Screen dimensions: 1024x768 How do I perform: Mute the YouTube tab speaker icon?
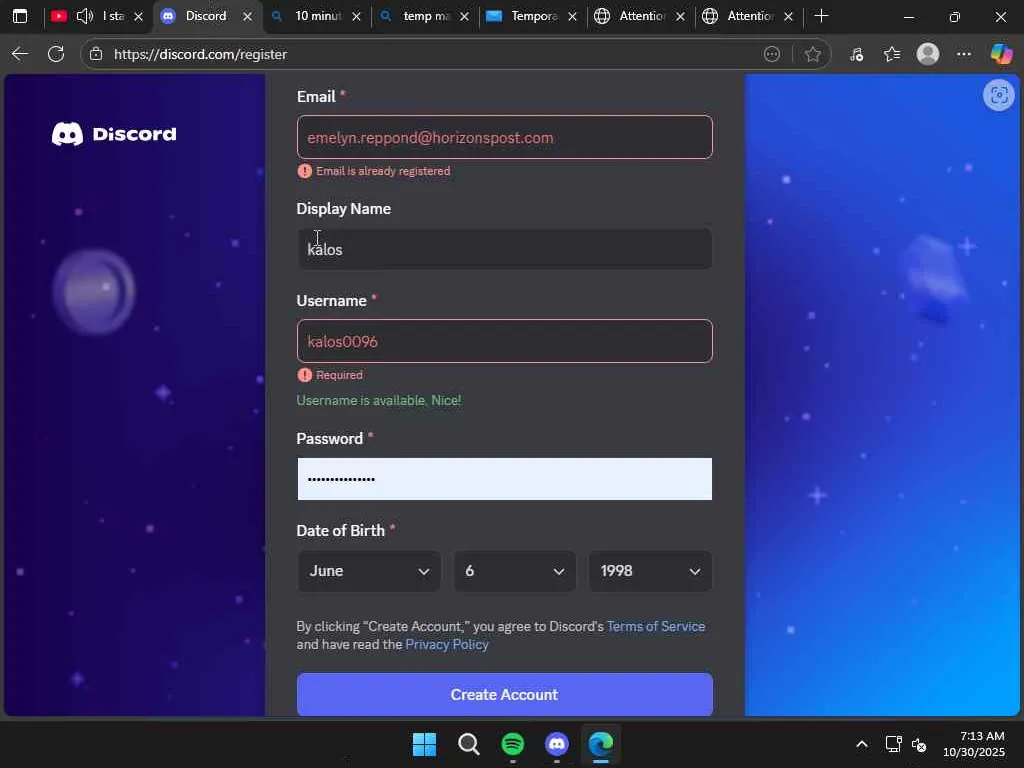pyautogui.click(x=85, y=16)
